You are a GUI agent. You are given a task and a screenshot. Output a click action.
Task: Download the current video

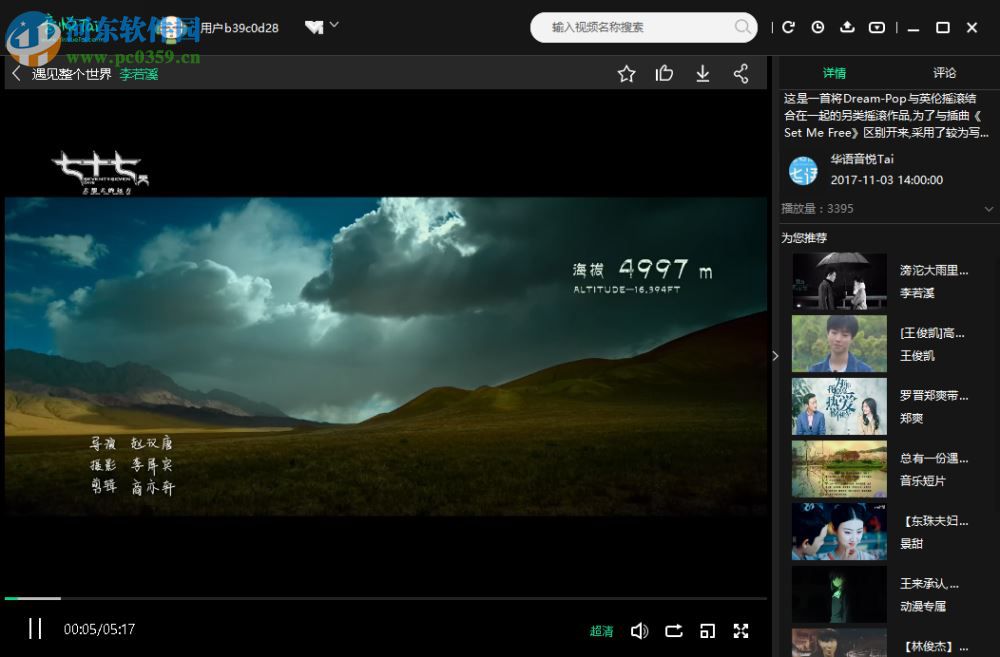coord(703,73)
